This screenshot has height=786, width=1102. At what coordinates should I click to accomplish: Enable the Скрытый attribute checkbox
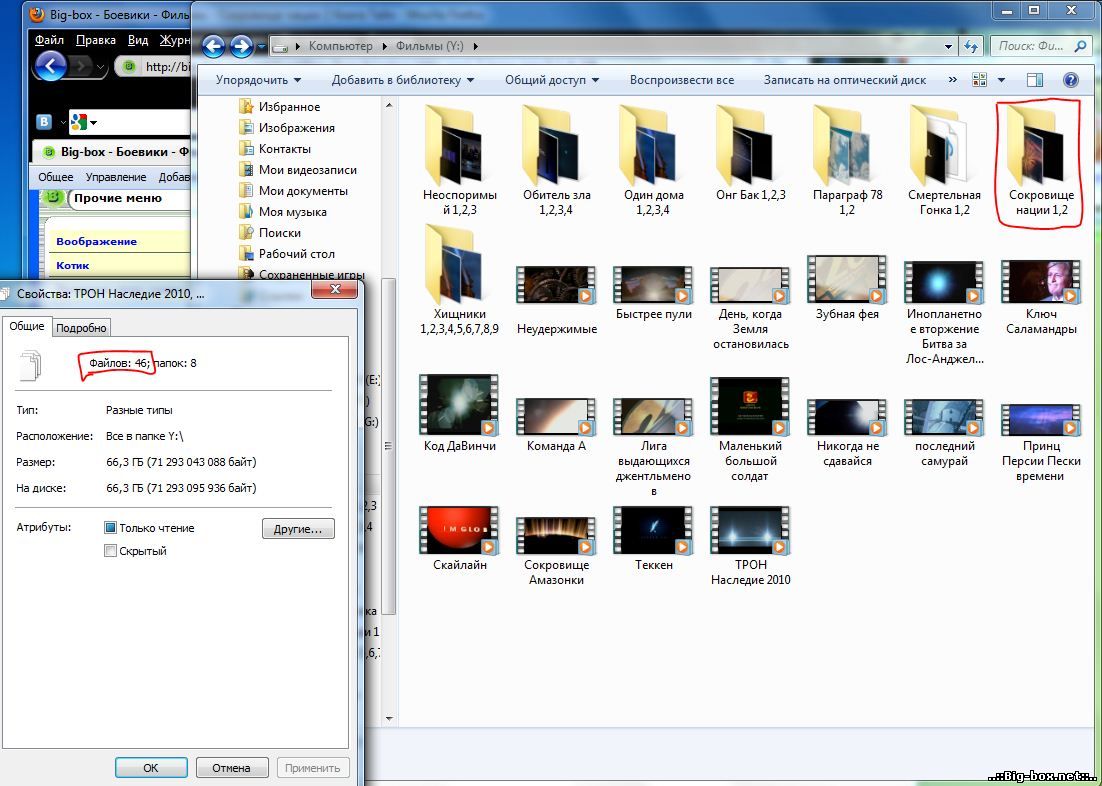pyautogui.click(x=110, y=551)
